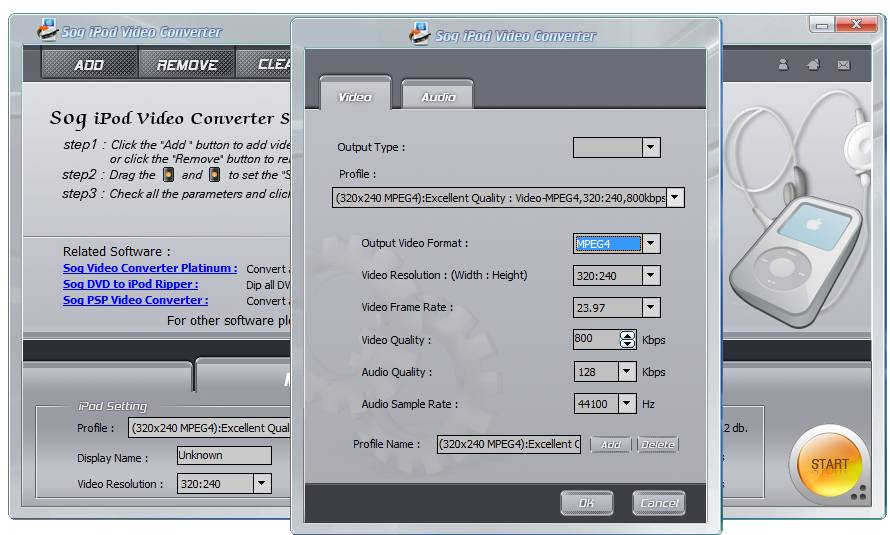Click the iPod image in main window
Screen dimensions: 890x535
(796, 261)
